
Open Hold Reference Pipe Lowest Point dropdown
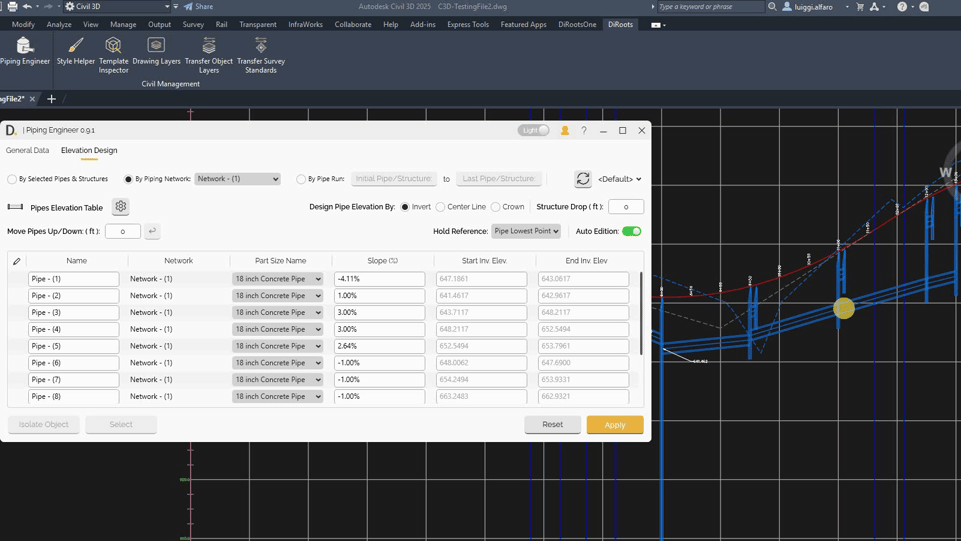(526, 231)
